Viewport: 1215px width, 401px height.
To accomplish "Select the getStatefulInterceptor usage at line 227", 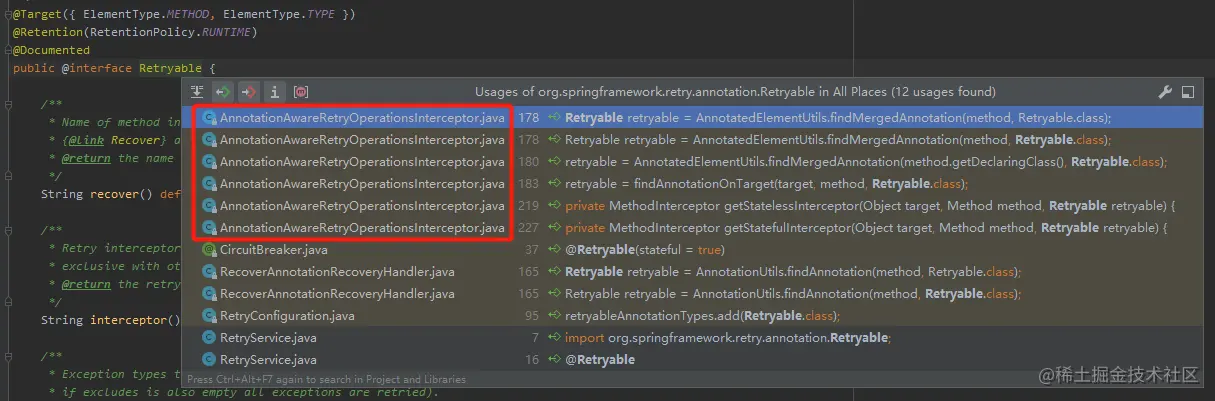I will (x=692, y=228).
